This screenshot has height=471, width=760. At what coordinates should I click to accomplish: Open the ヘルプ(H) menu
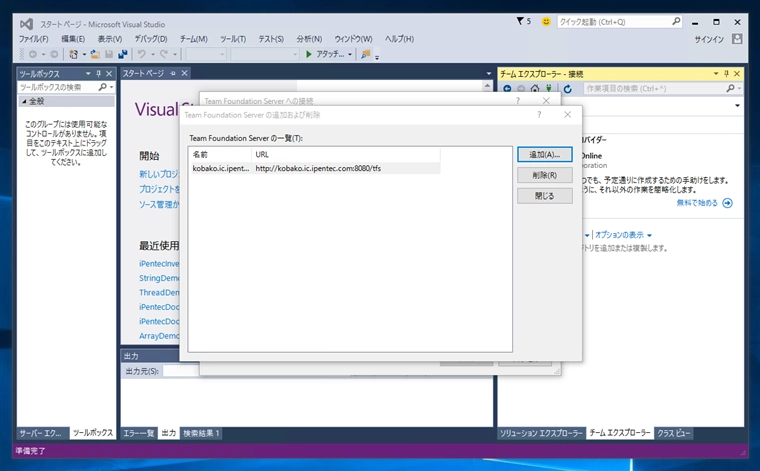399,39
